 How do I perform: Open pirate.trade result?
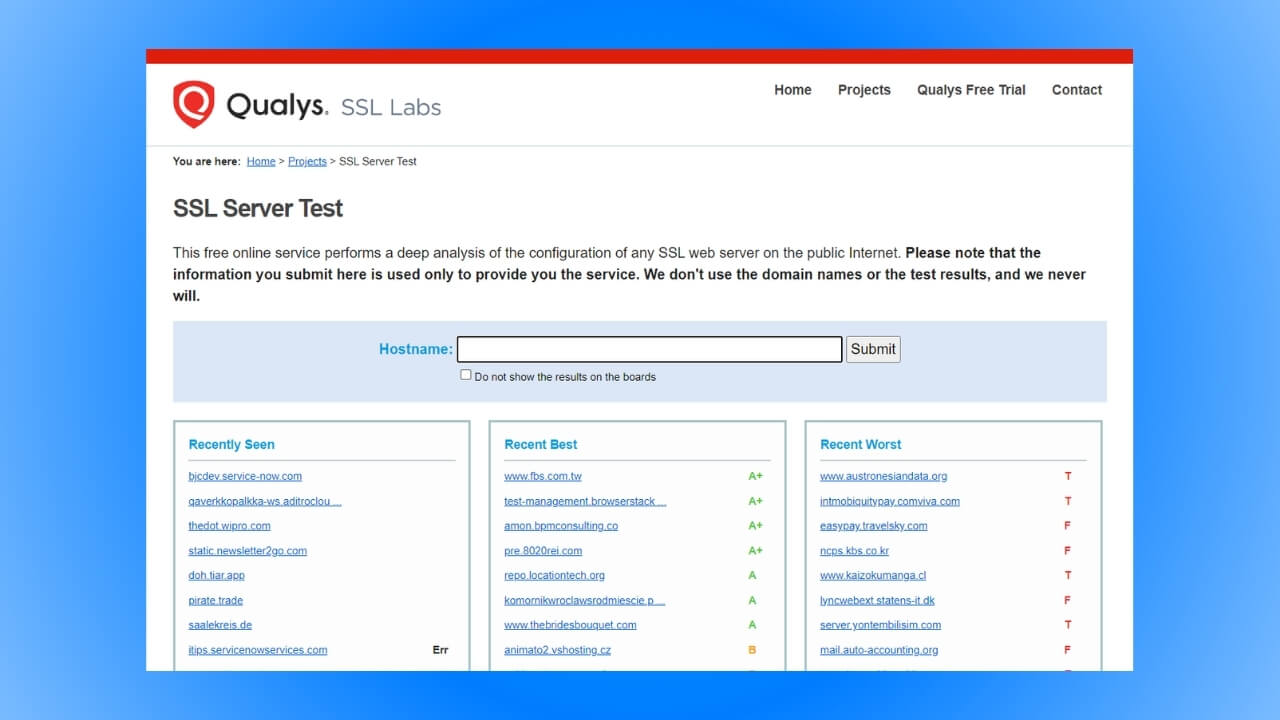215,601
